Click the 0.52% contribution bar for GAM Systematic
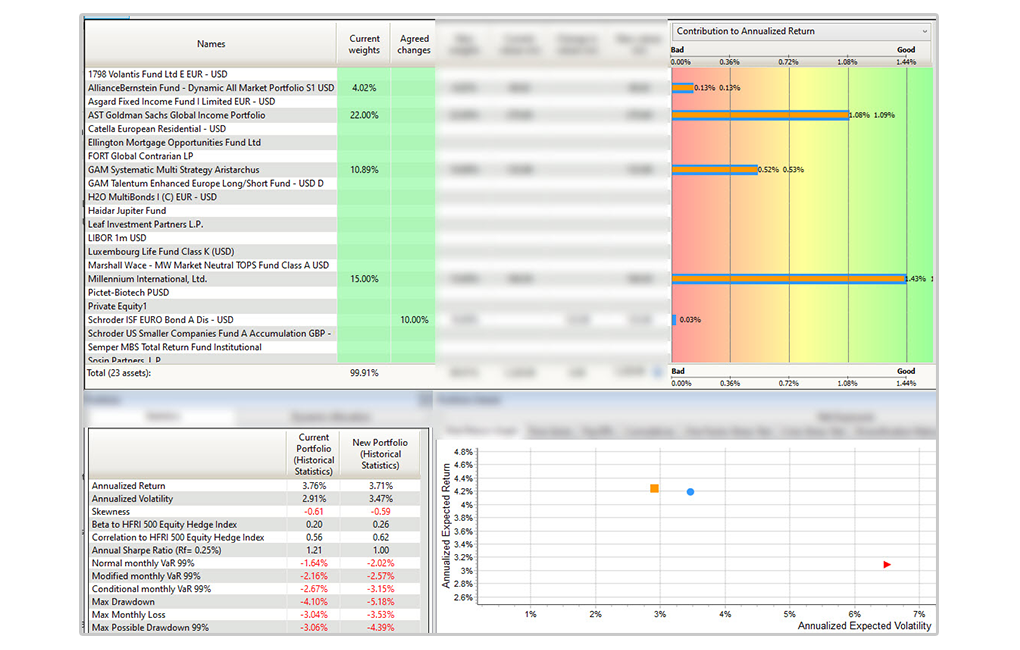 [x=714, y=170]
